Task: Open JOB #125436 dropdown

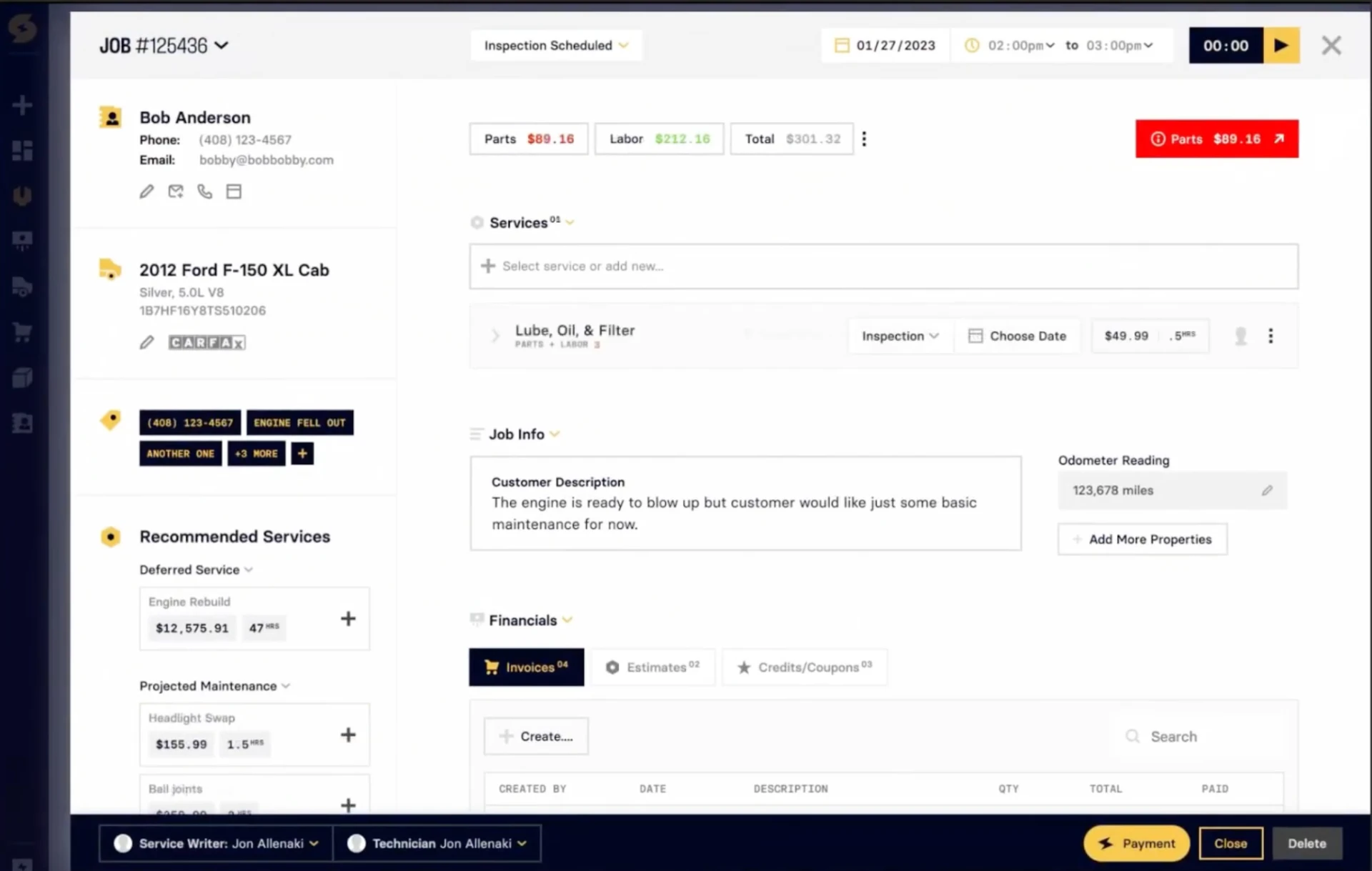Action: point(164,46)
